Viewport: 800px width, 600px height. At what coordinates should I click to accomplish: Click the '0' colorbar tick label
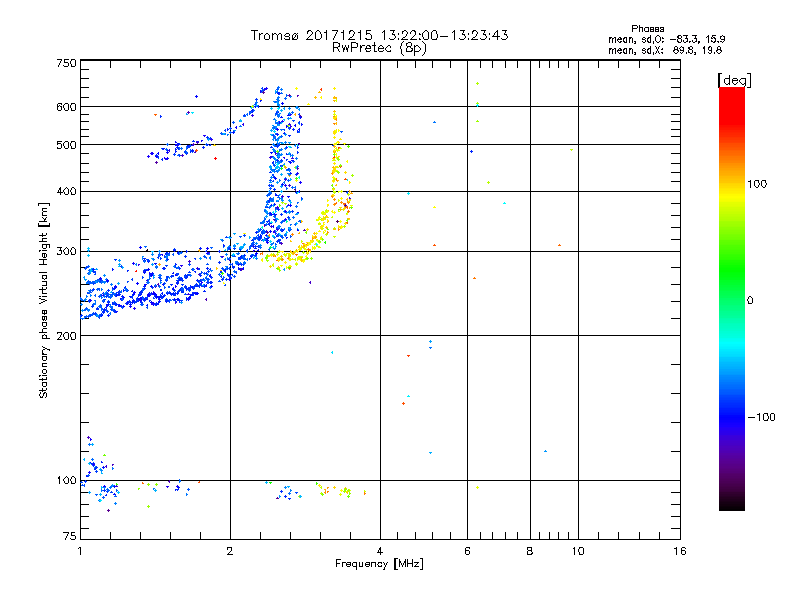(749, 301)
